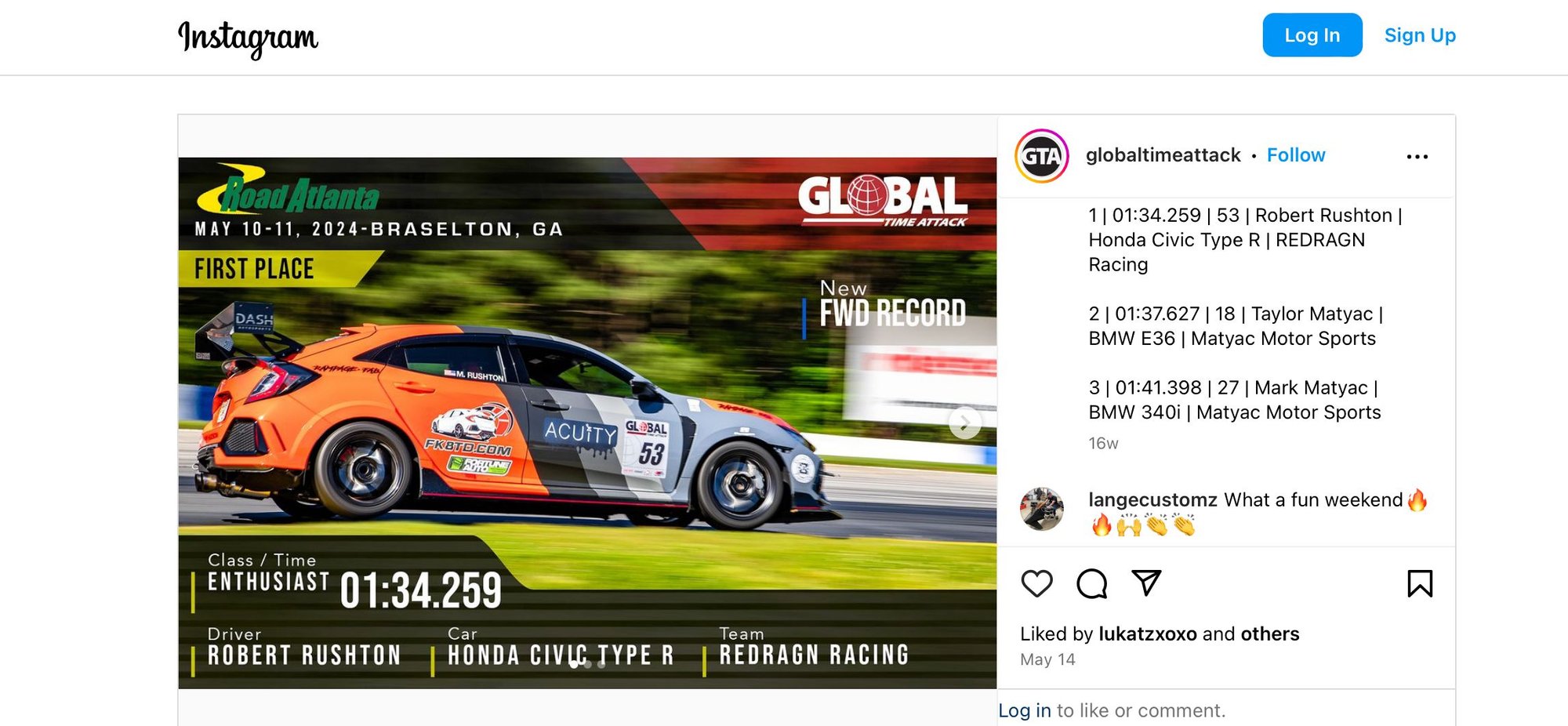Click the Instagram logo
Image resolution: width=1568 pixels, height=726 pixels.
click(248, 38)
